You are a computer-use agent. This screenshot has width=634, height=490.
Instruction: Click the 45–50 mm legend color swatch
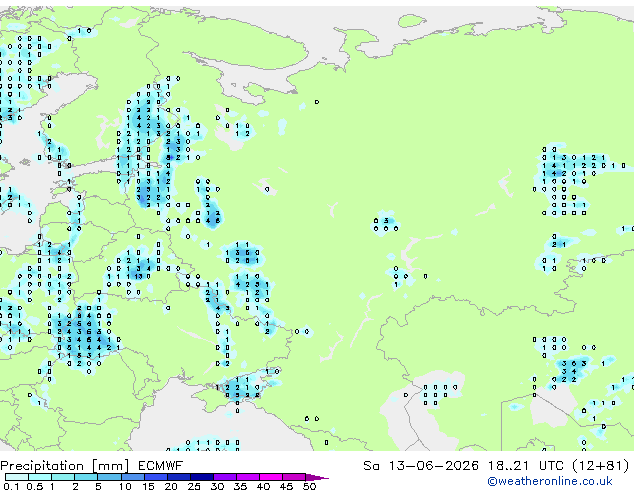[x=294, y=477]
